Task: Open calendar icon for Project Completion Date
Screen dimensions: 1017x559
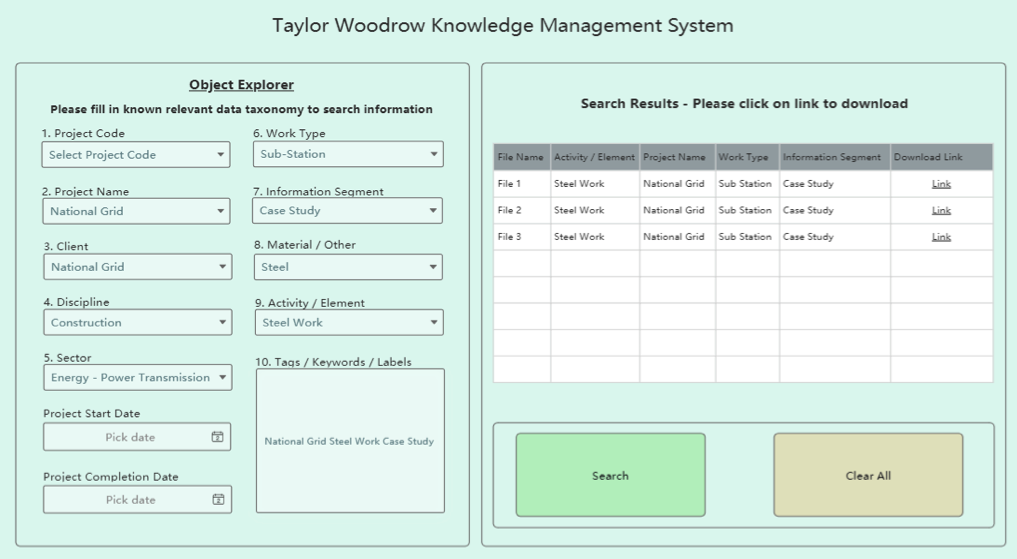Action: click(x=219, y=499)
